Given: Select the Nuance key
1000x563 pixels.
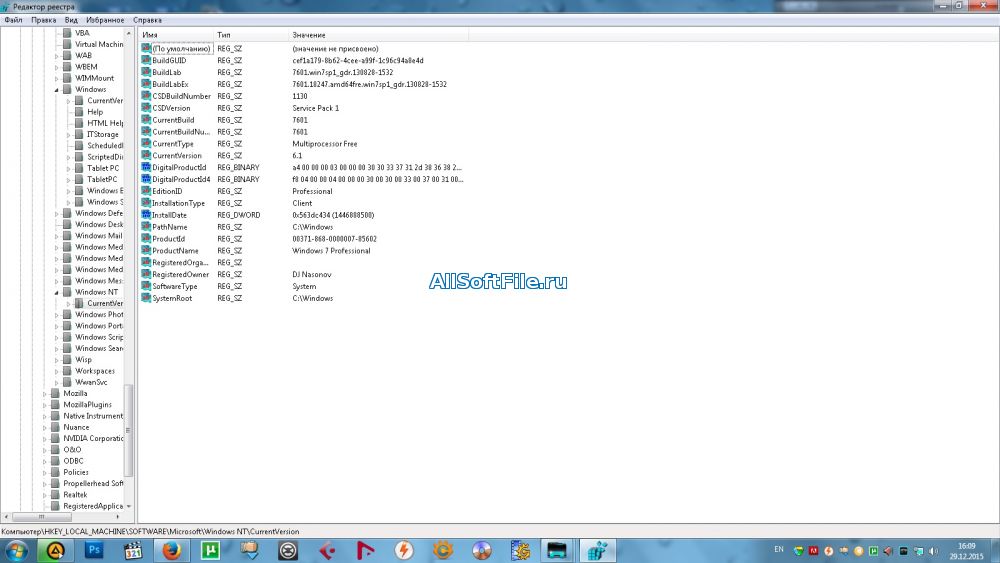Looking at the screenshot, I should [x=76, y=427].
